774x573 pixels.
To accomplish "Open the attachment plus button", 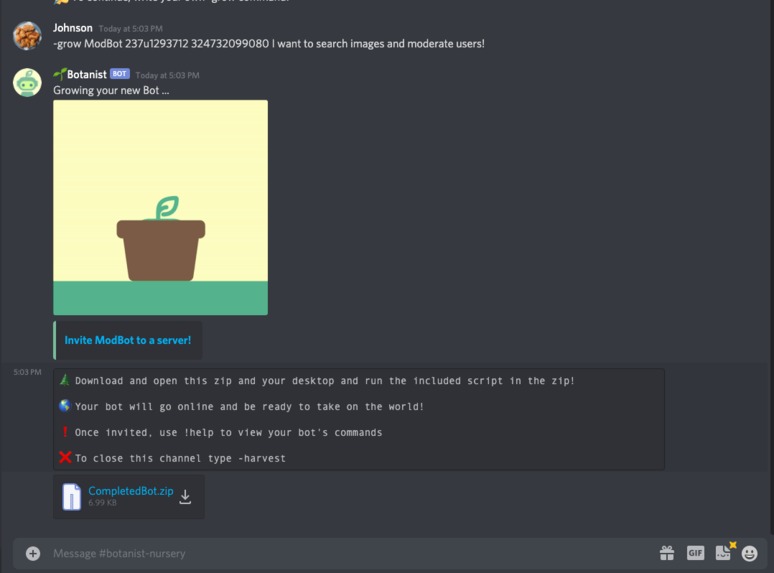I will (33, 553).
